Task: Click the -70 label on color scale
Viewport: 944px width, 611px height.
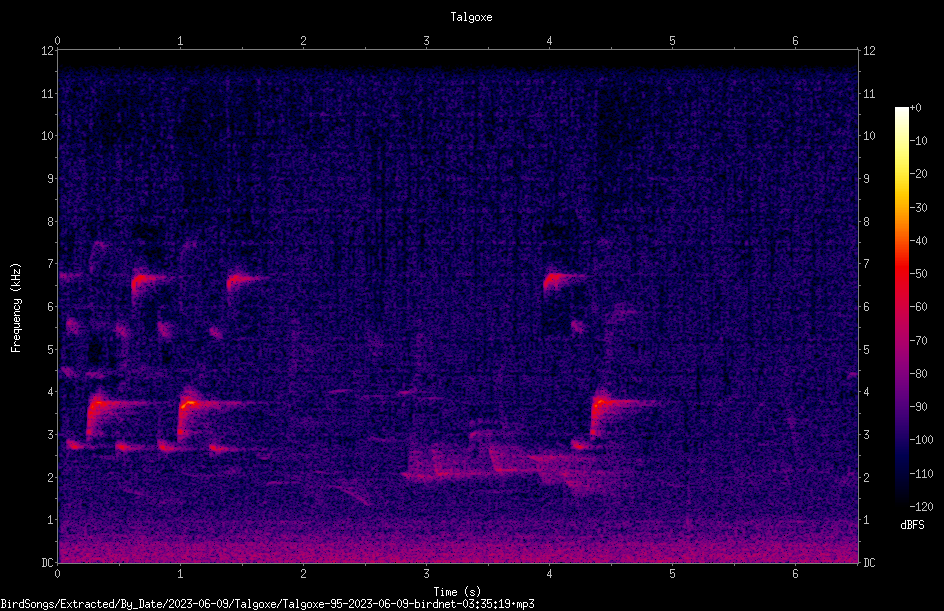Action: [919, 341]
